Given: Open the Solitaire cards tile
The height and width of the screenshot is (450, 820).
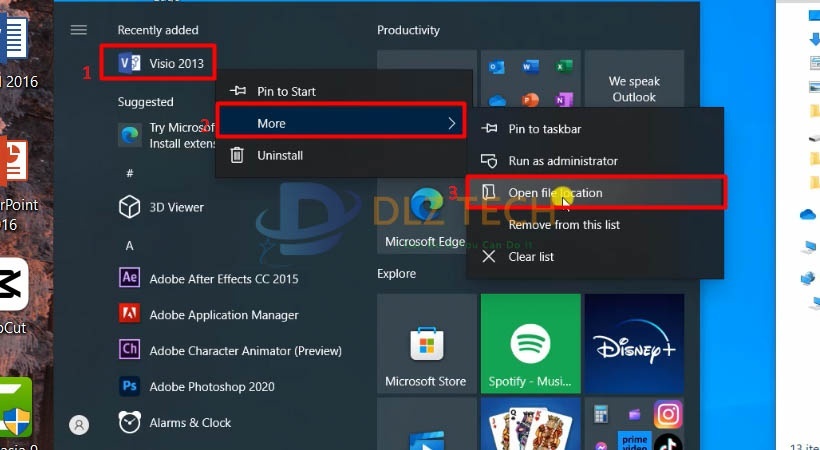Looking at the screenshot, I should 530,424.
